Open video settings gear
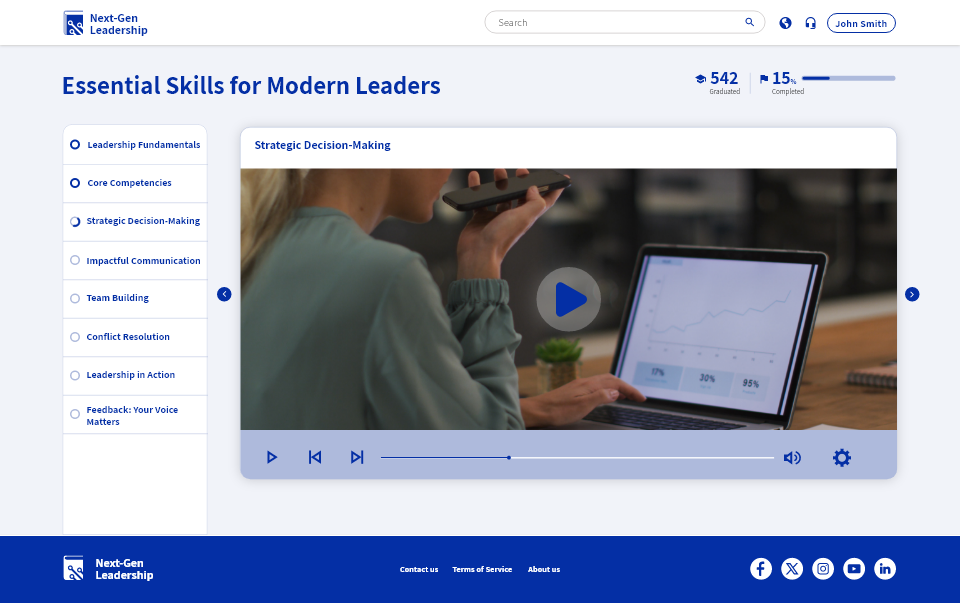This screenshot has width=960, height=603. point(842,457)
